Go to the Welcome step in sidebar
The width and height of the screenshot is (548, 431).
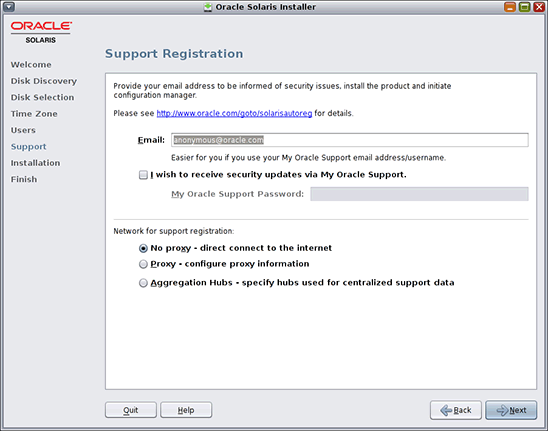coord(31,65)
